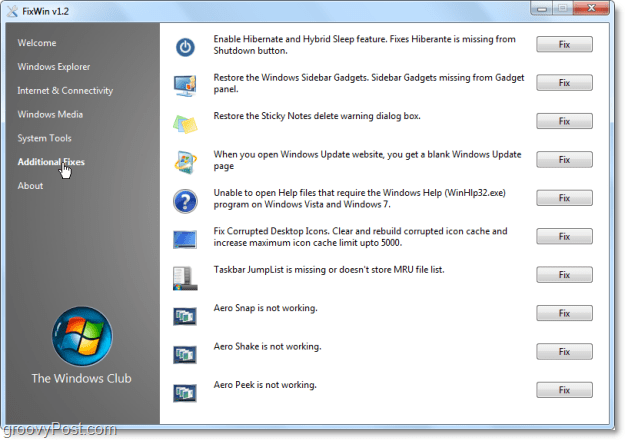Click the FixWin v1.2 window title

(45, 12)
